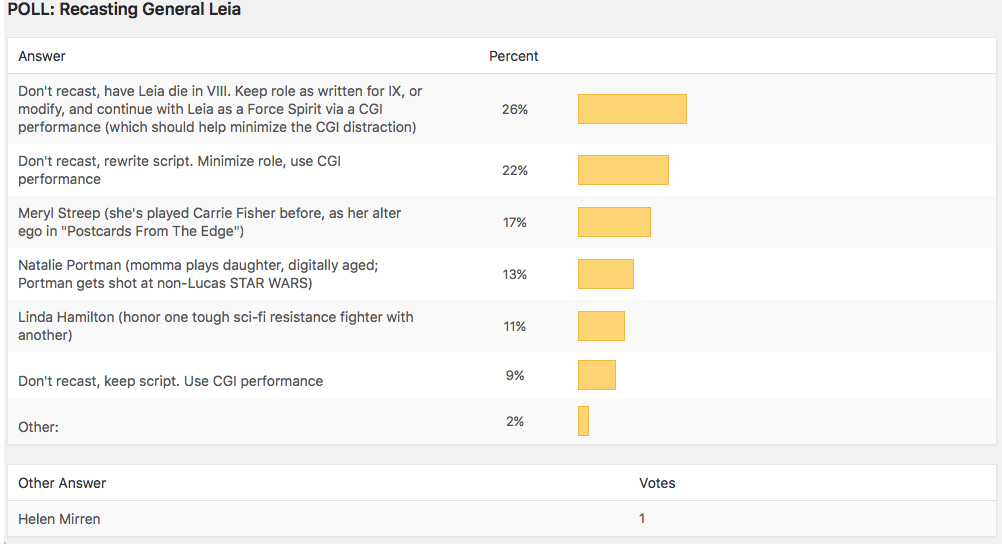This screenshot has height=546, width=1002.
Task: Select the "rewrite script. Minimize role" answer
Action: [180, 170]
